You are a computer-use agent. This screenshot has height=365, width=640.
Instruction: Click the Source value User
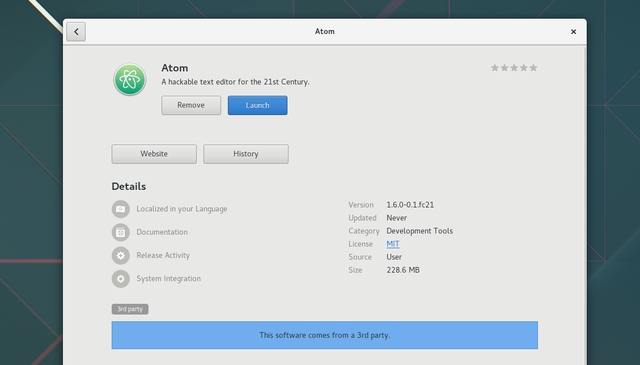point(394,257)
